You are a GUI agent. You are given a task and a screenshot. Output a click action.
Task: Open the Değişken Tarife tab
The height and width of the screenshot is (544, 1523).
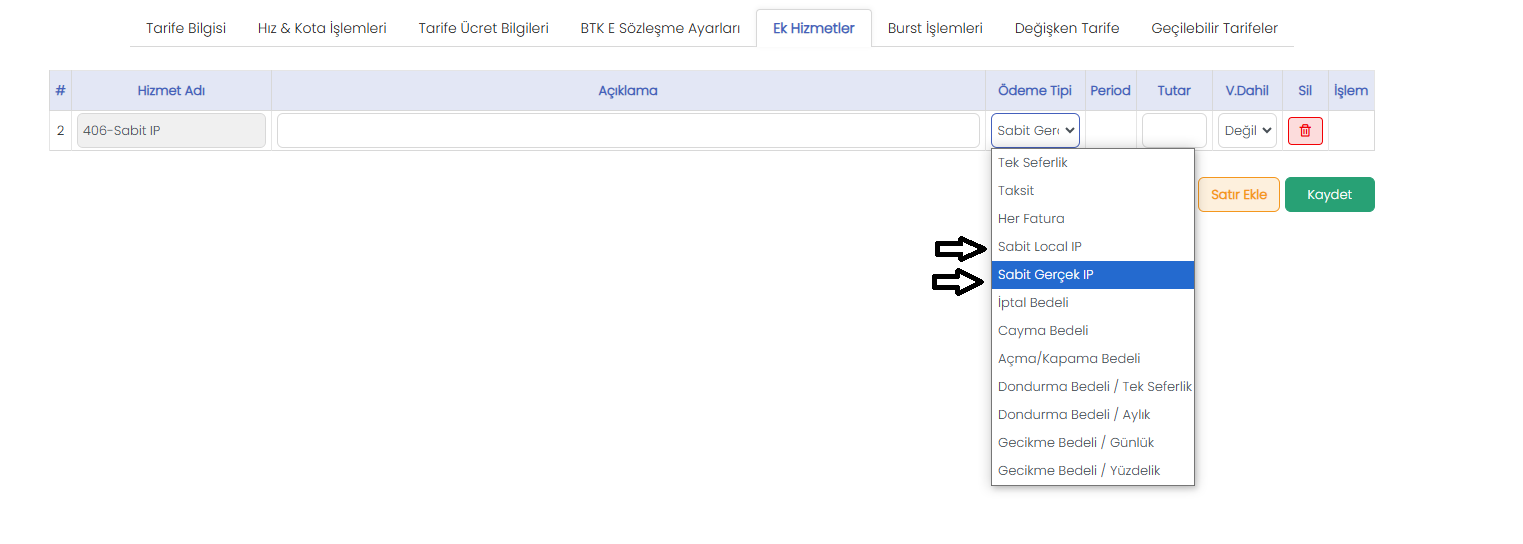1067,28
